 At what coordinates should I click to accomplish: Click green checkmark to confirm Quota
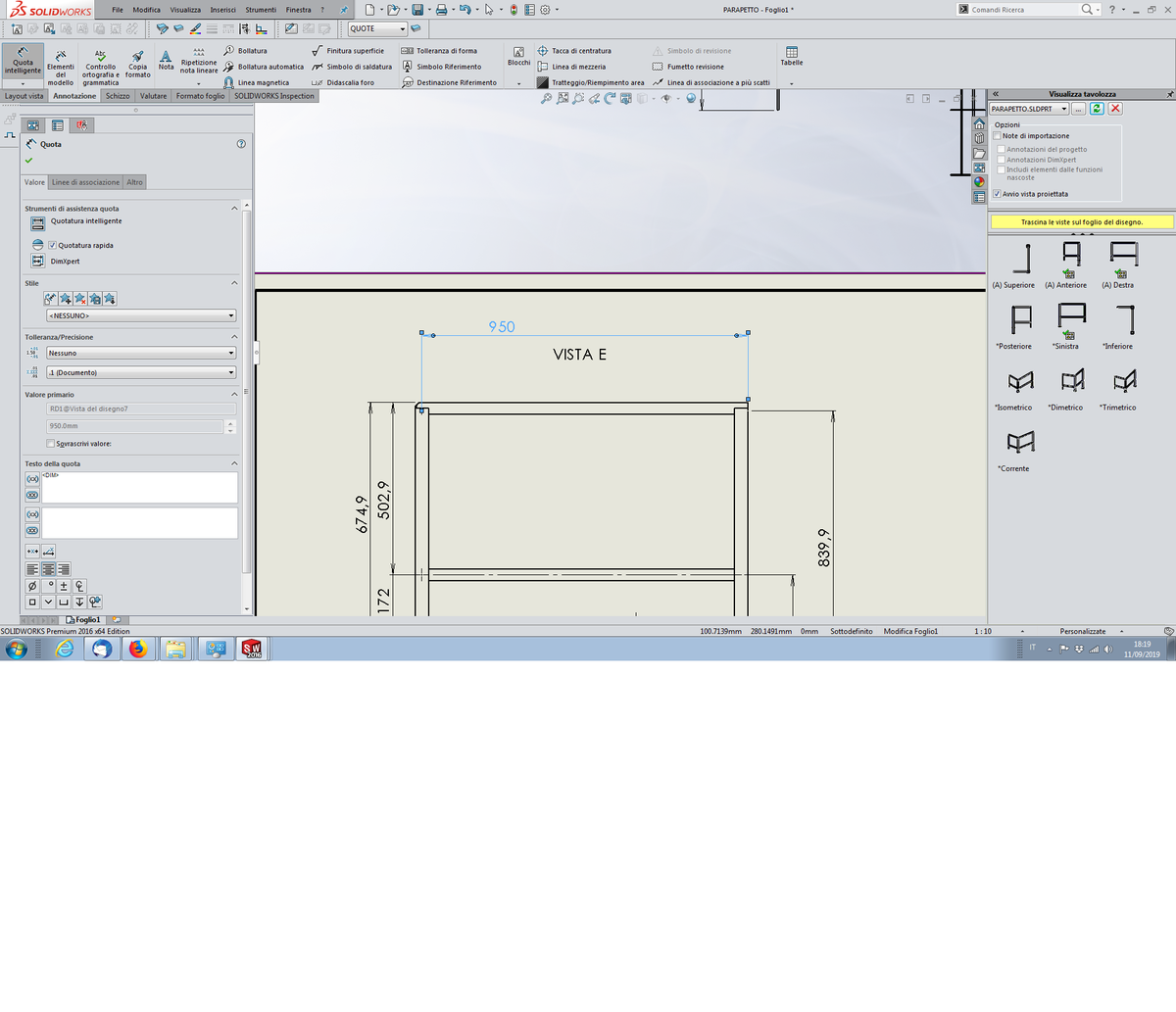pyautogui.click(x=28, y=161)
